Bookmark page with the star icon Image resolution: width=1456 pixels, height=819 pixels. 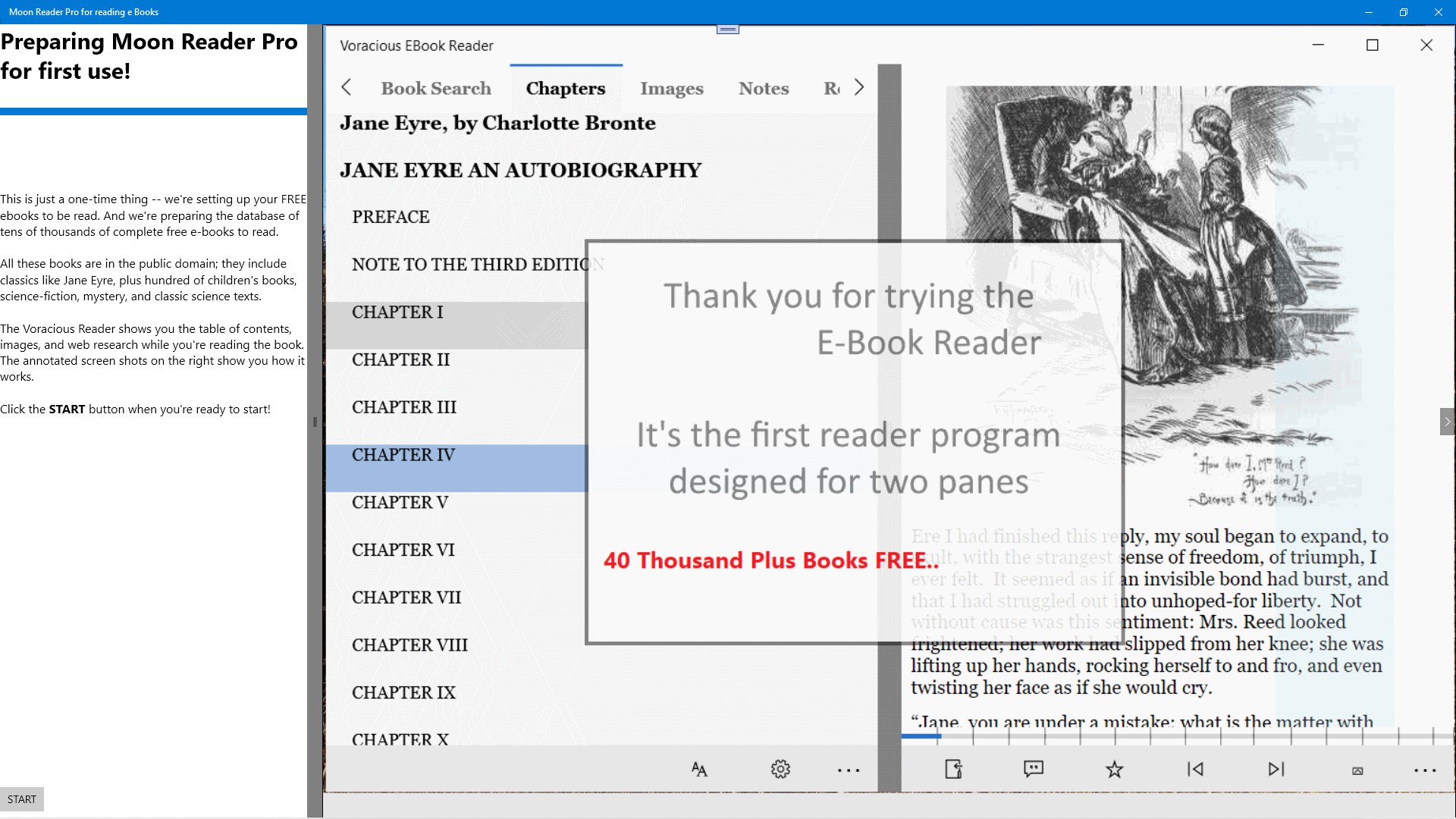tap(1114, 770)
